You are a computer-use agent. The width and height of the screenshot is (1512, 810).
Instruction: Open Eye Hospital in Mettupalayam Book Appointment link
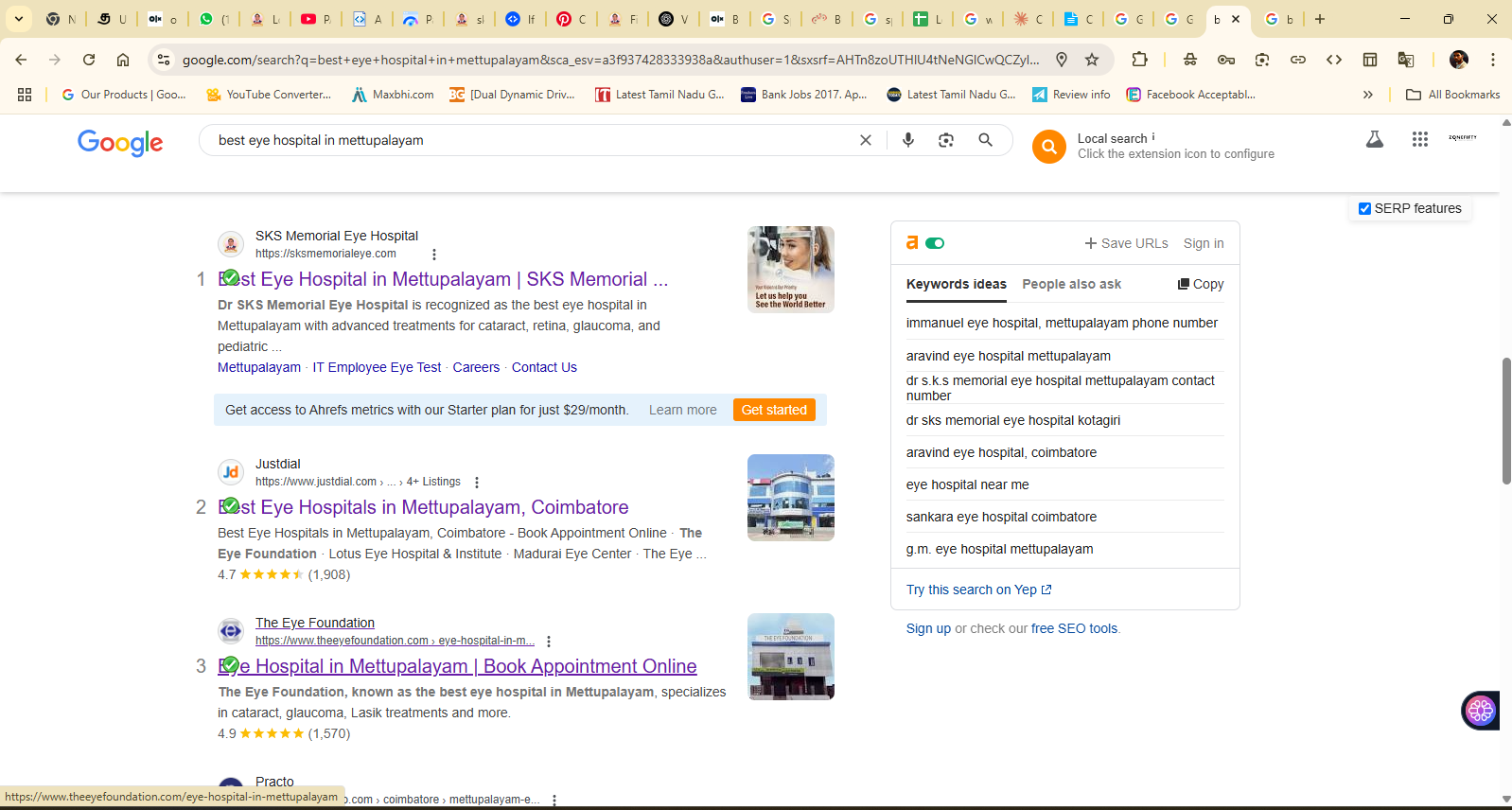[x=457, y=666]
